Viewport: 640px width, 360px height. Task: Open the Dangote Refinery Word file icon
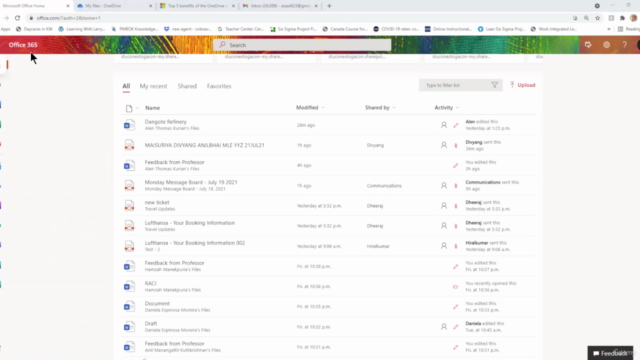[x=129, y=125]
